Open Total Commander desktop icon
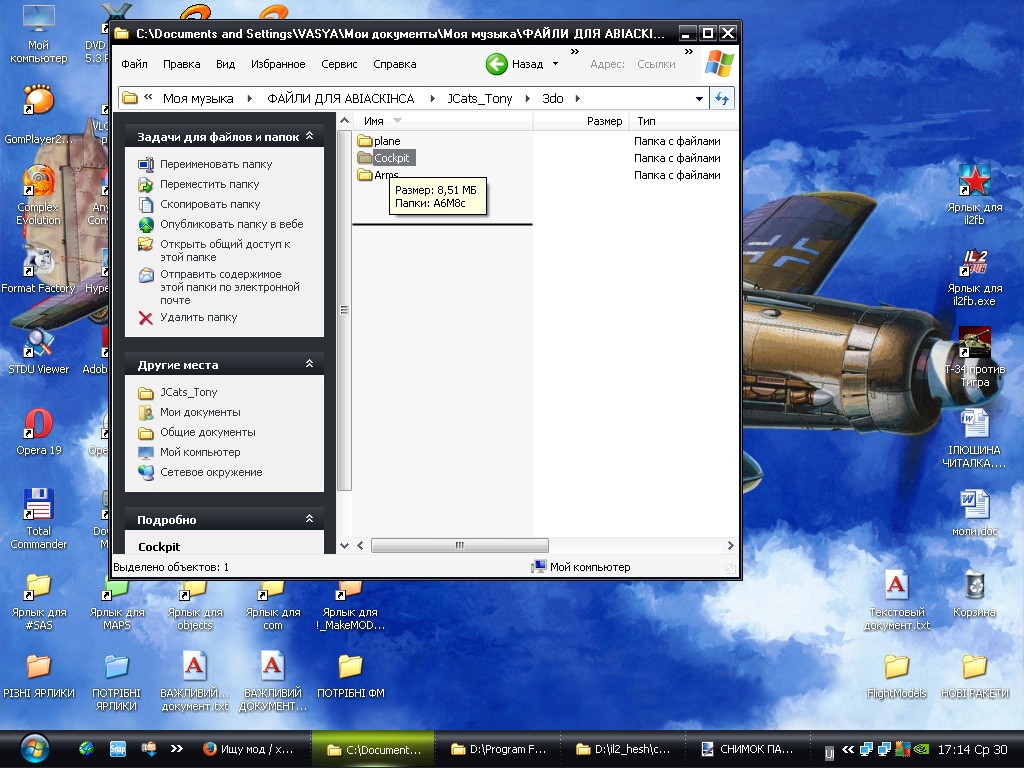1024x768 pixels. (38, 505)
